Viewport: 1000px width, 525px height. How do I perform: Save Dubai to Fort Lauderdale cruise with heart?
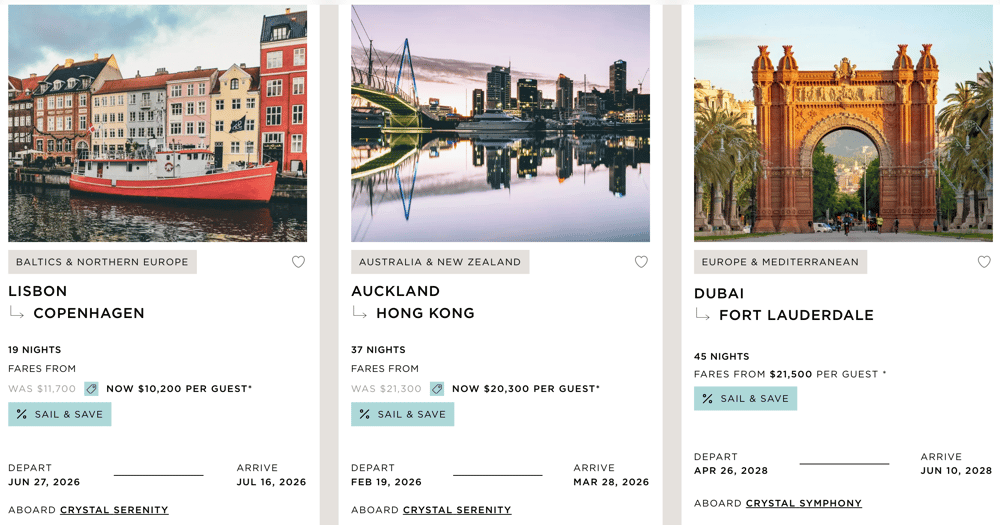pyautogui.click(x=984, y=262)
